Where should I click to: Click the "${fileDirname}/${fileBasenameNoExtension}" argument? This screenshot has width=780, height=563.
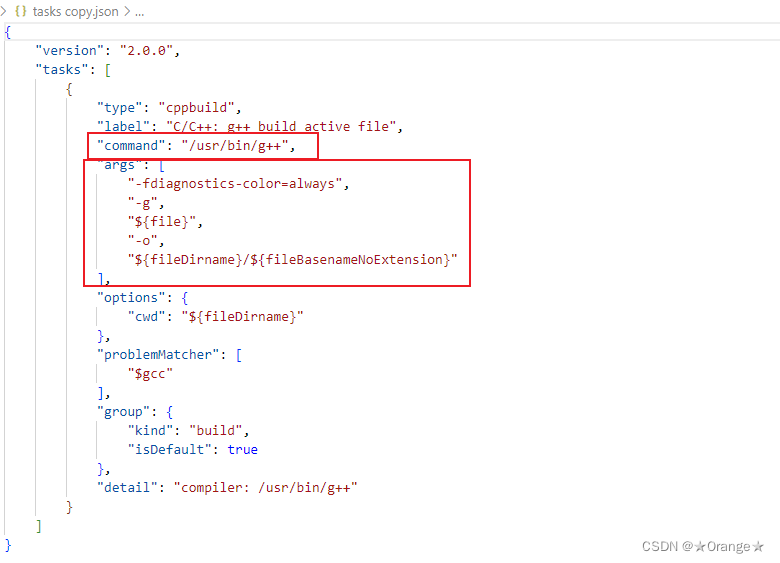click(292, 260)
